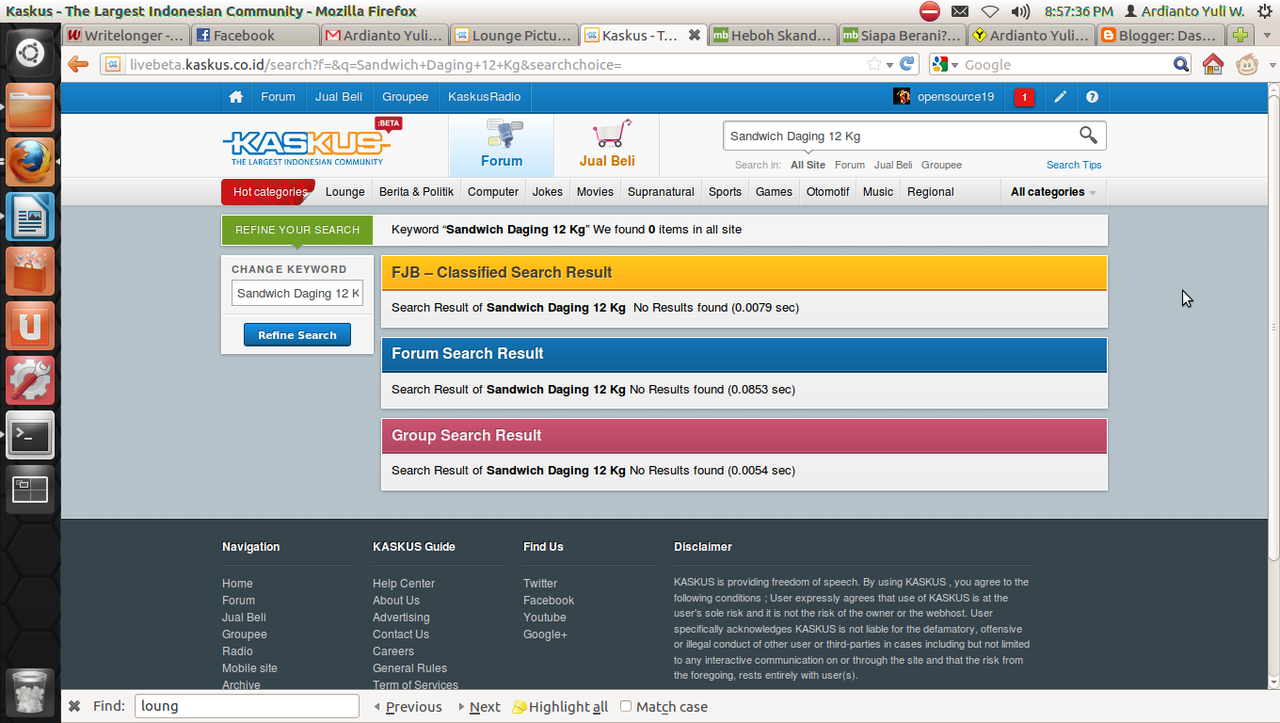Click the mail envelope indicator
This screenshot has width=1280, height=723.
point(960,11)
